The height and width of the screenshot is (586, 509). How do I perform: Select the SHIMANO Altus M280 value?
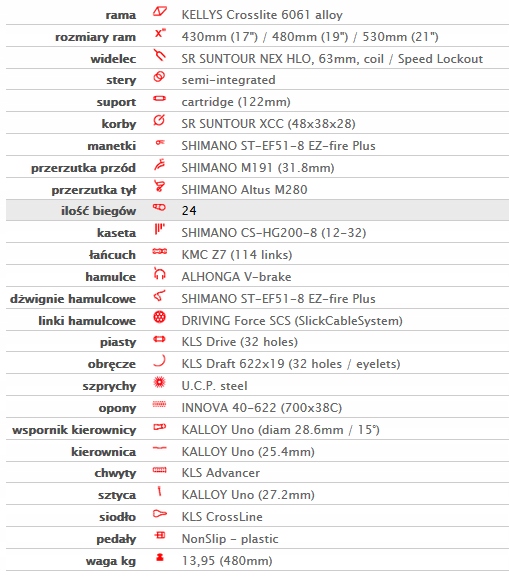tap(244, 189)
